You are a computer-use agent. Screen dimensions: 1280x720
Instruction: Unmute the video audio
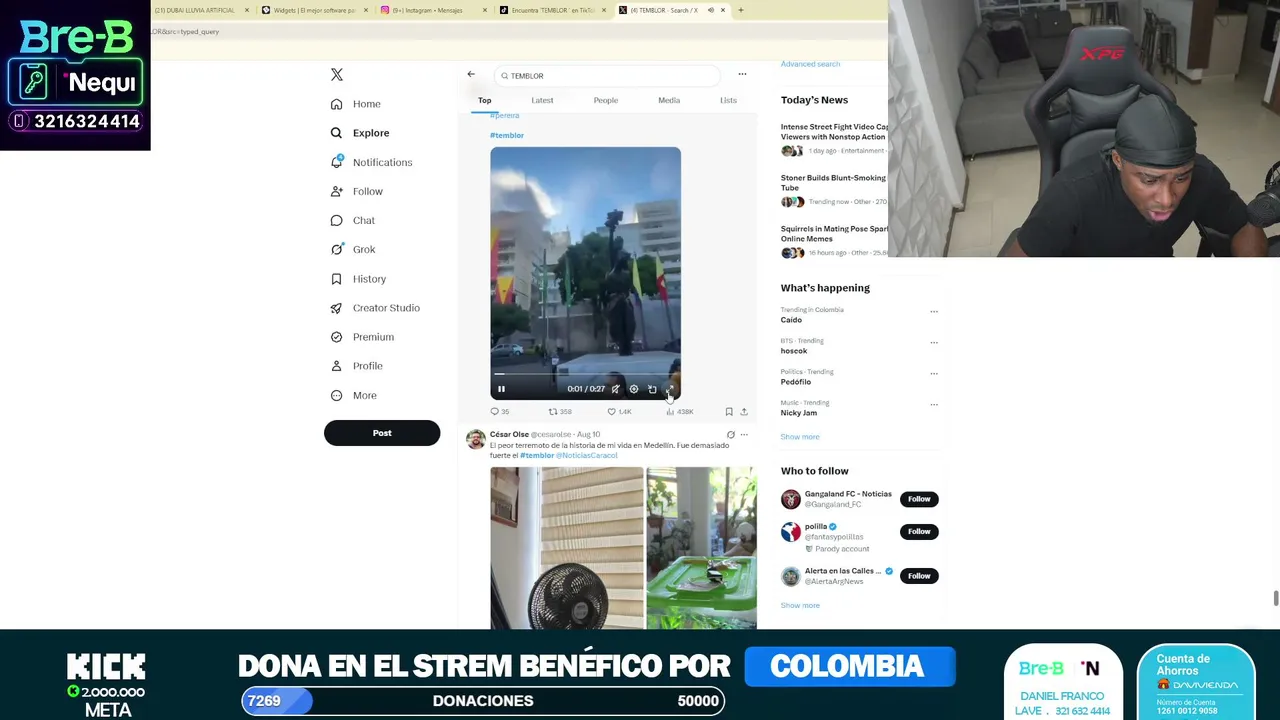615,389
